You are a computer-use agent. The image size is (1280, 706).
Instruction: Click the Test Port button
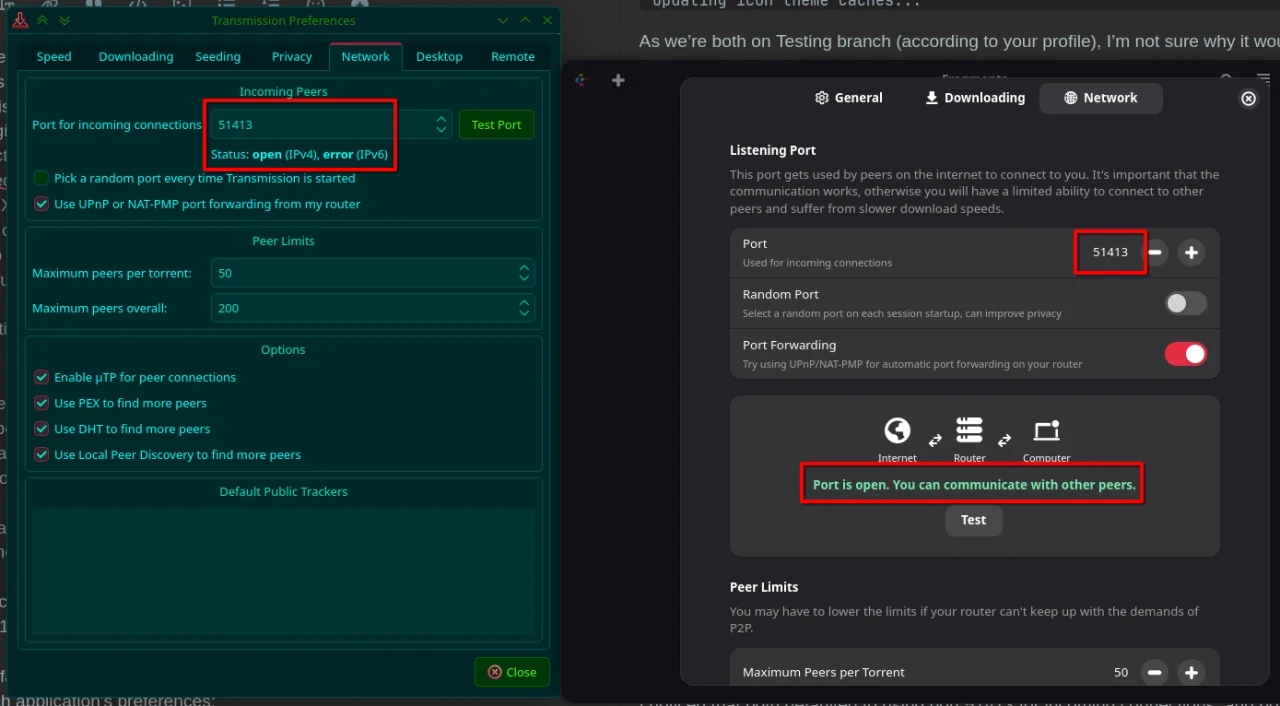tap(496, 125)
